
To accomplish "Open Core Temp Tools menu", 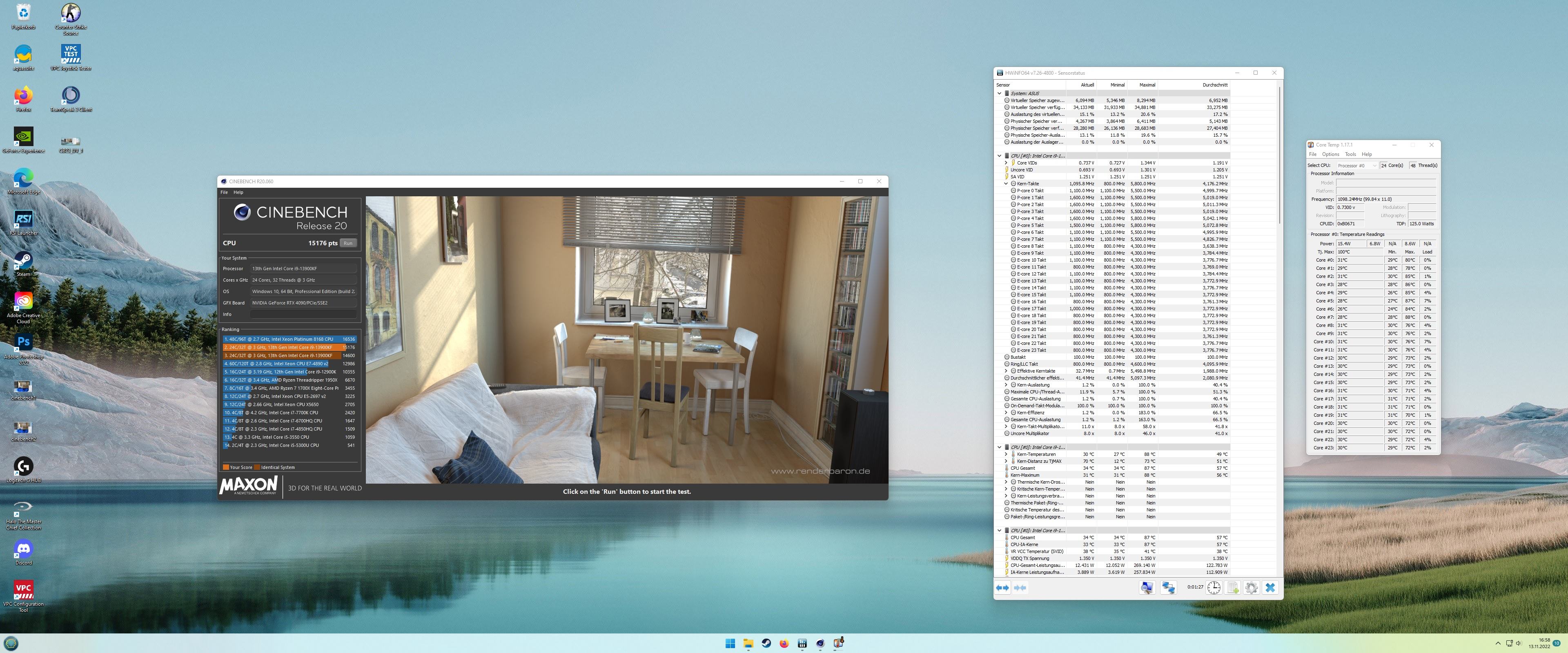I will tap(1351, 155).
